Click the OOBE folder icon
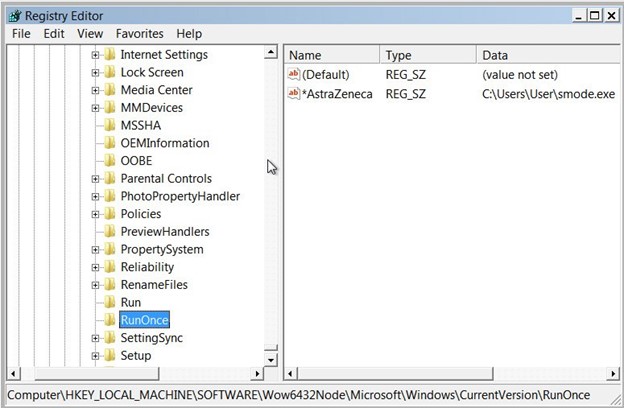The image size is (624, 408). [x=109, y=161]
